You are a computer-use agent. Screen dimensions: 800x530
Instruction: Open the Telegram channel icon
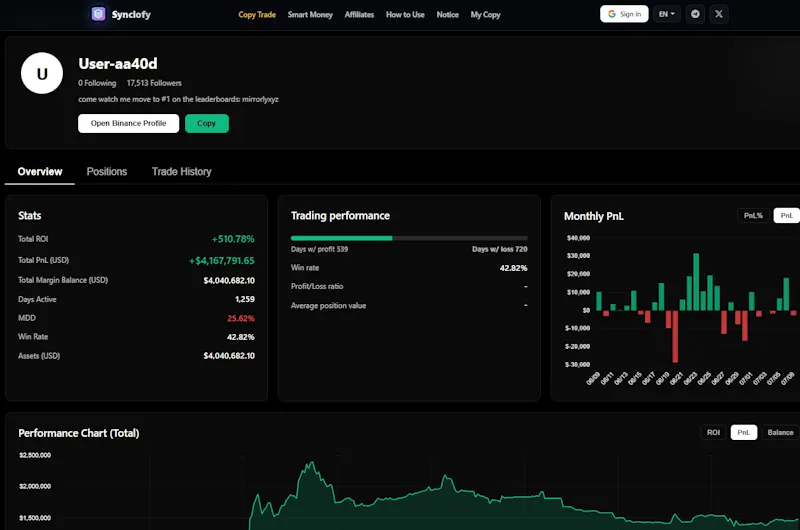(695, 14)
